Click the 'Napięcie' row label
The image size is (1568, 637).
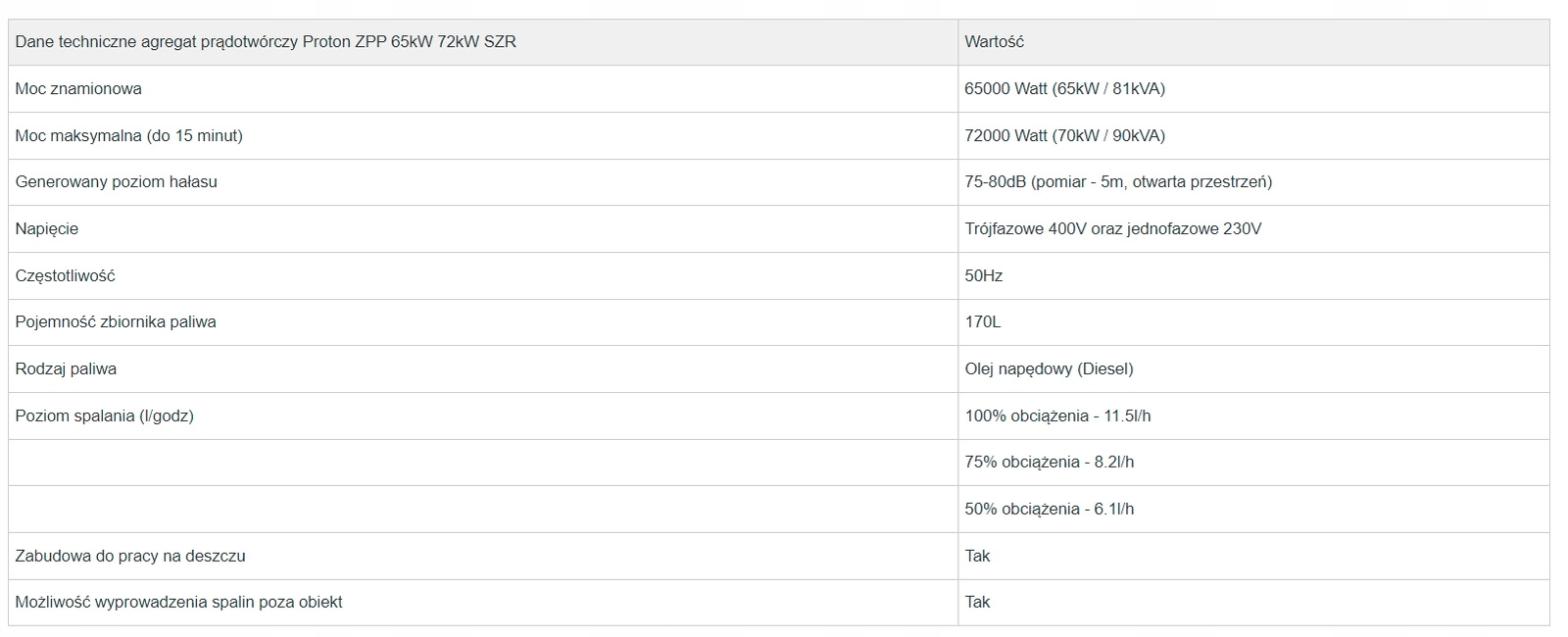[x=46, y=229]
